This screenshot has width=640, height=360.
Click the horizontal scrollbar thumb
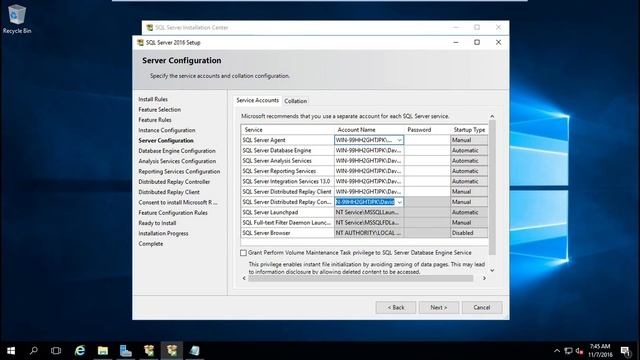[360, 278]
